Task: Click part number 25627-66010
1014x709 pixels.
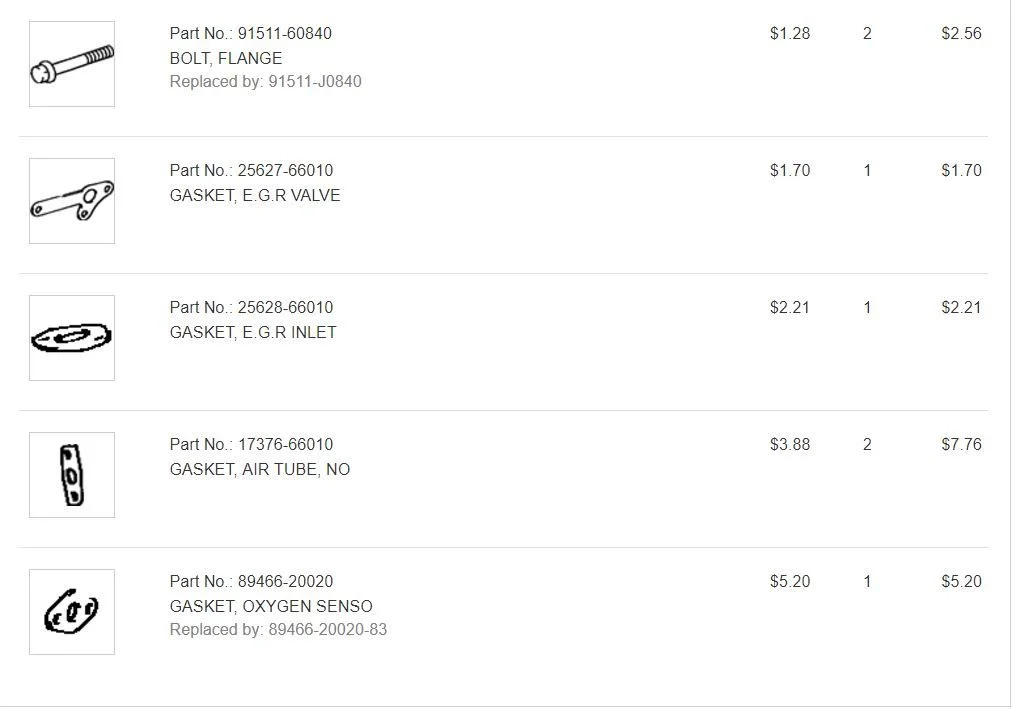Action: tap(285, 170)
